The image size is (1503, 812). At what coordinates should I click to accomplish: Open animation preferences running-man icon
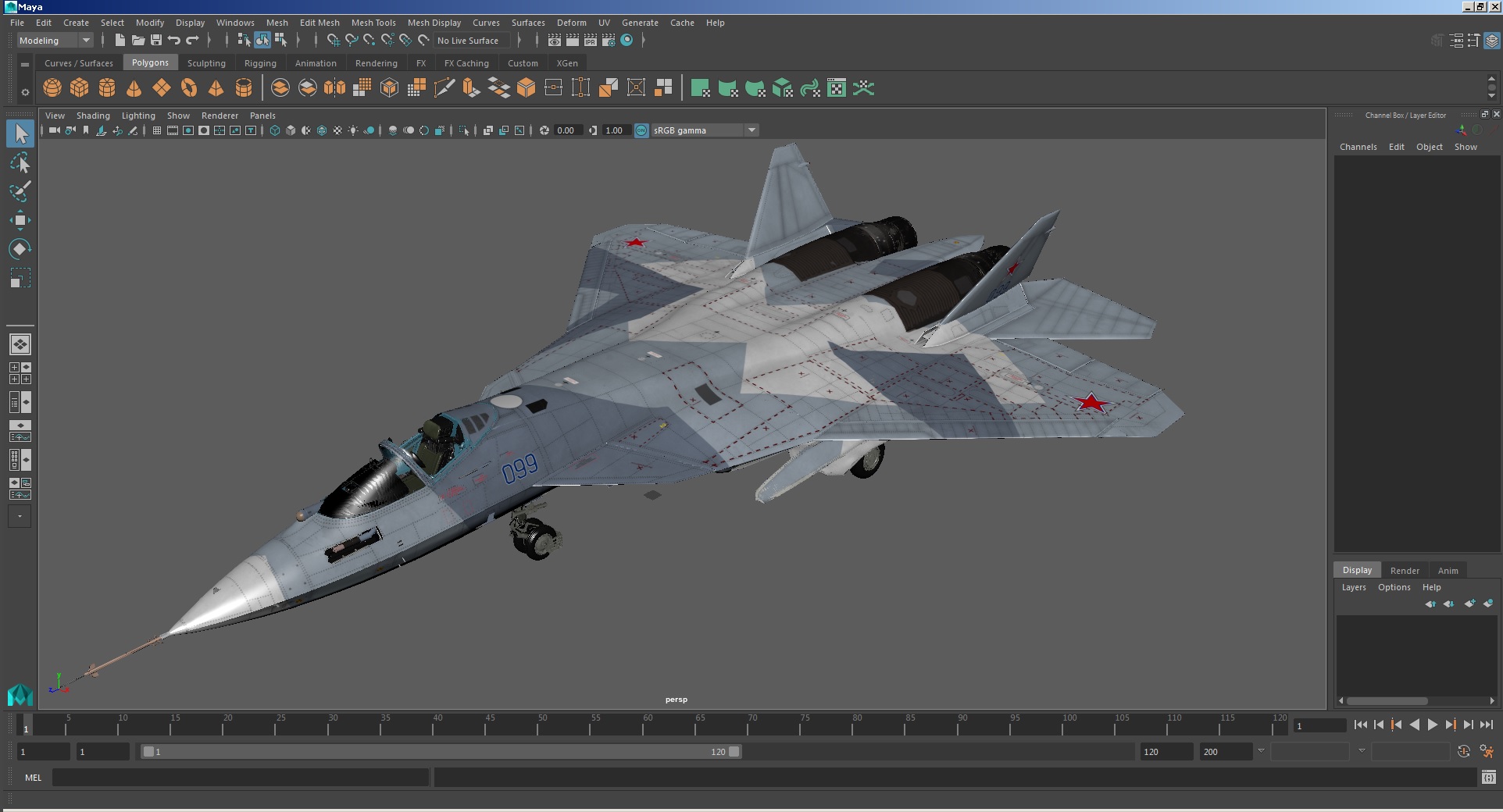[x=1487, y=751]
